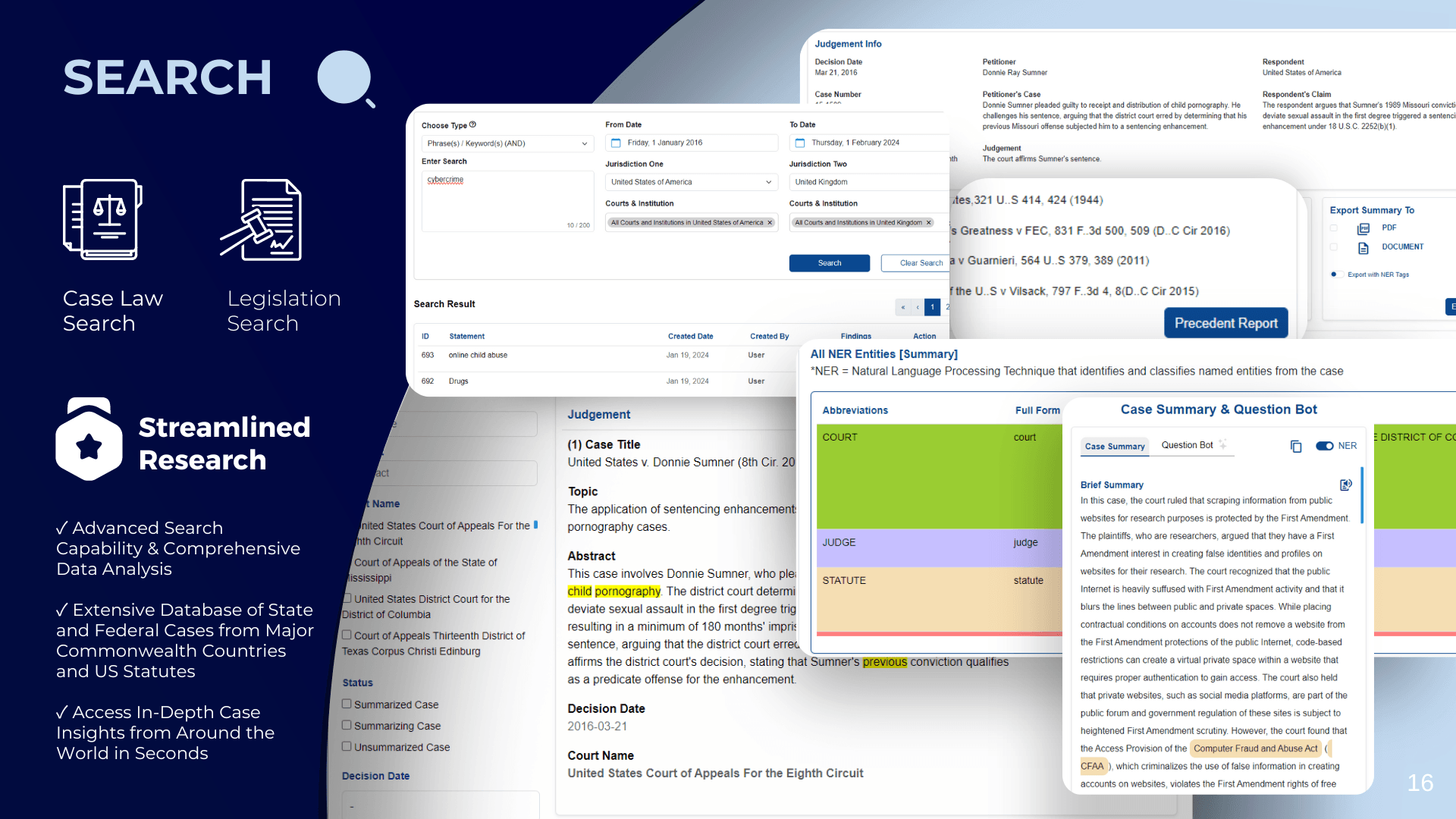
Task: Check the Summarized Case checkbox
Action: [x=347, y=704]
